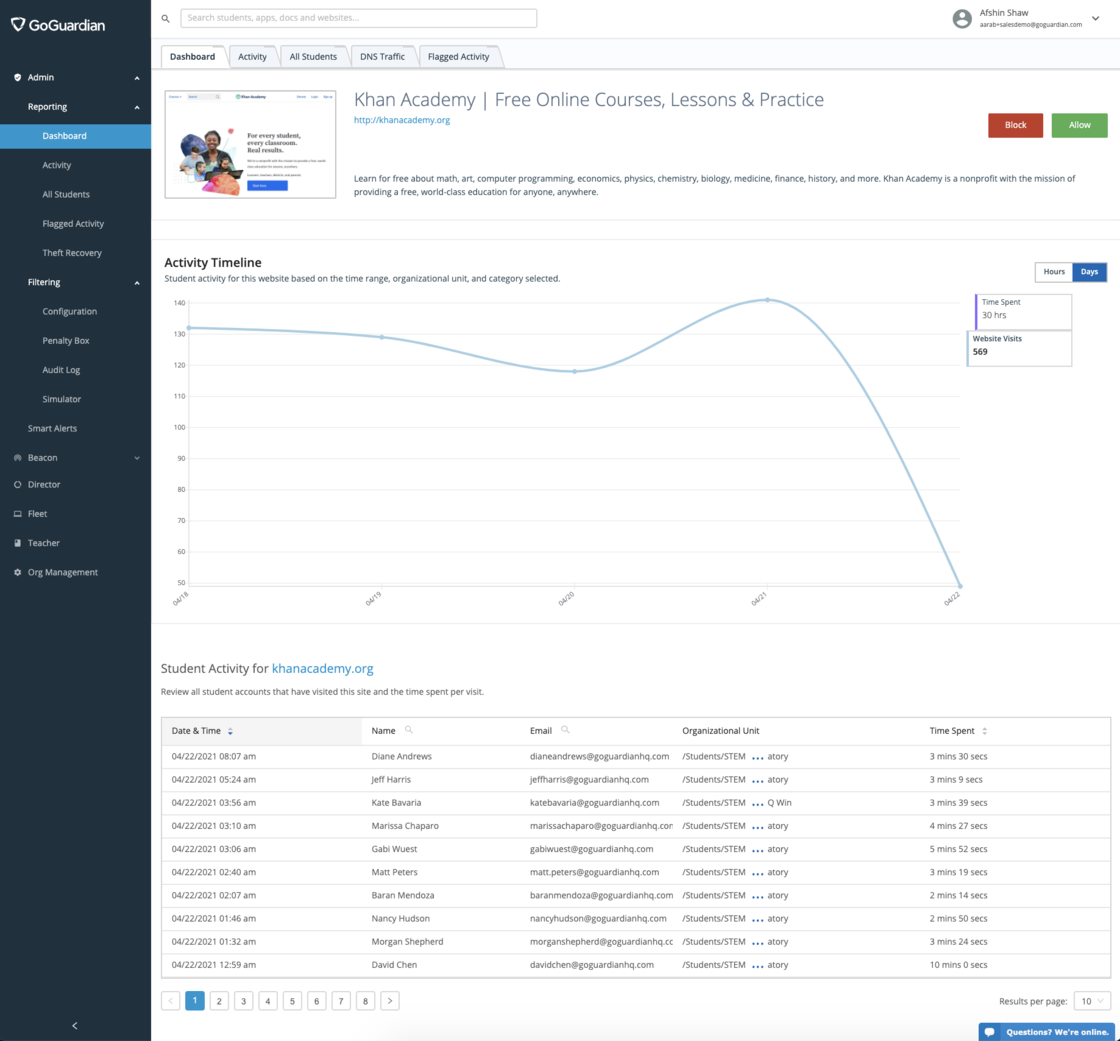Click the 04/21 data point on timeline

pos(767,300)
